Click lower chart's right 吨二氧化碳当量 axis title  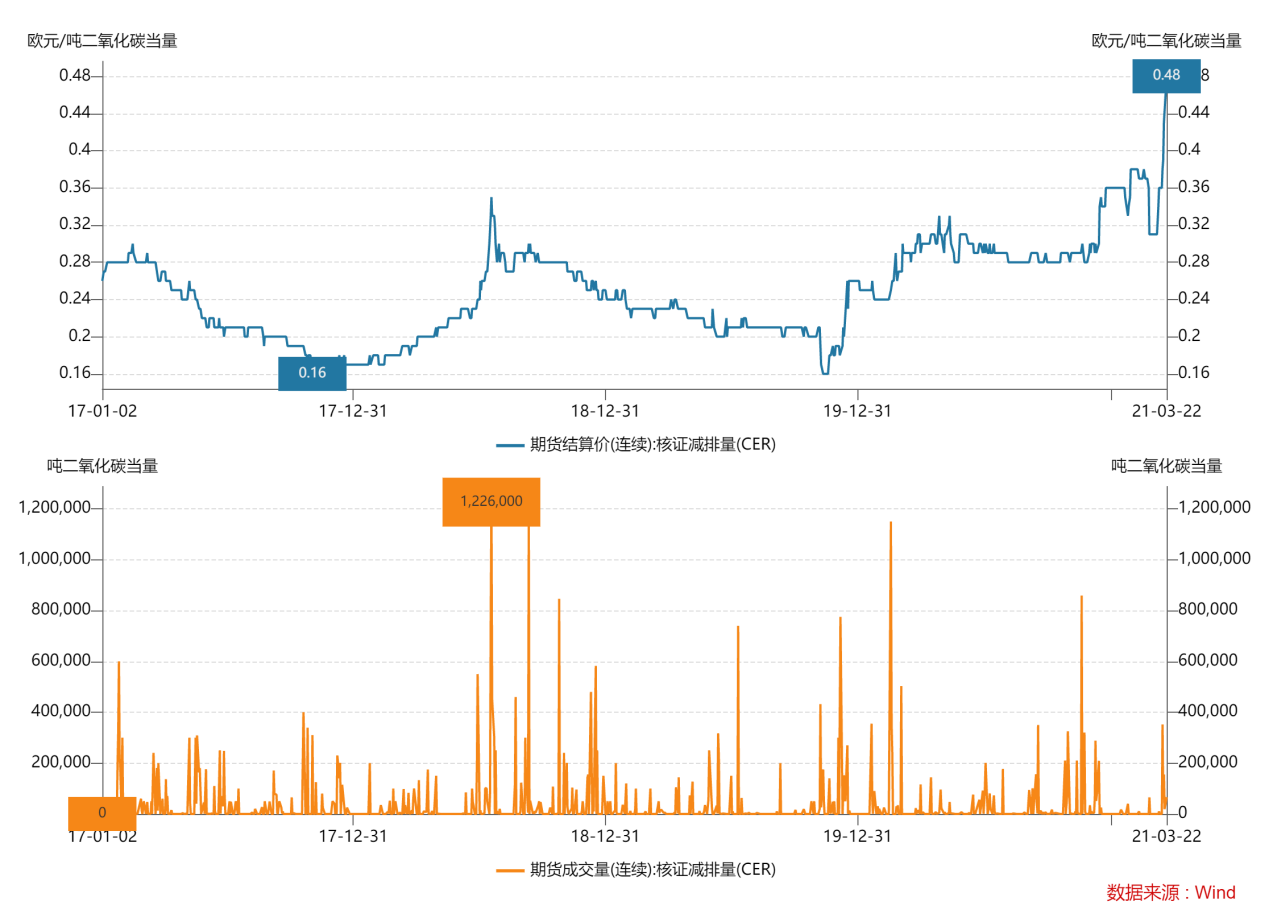coord(1166,466)
